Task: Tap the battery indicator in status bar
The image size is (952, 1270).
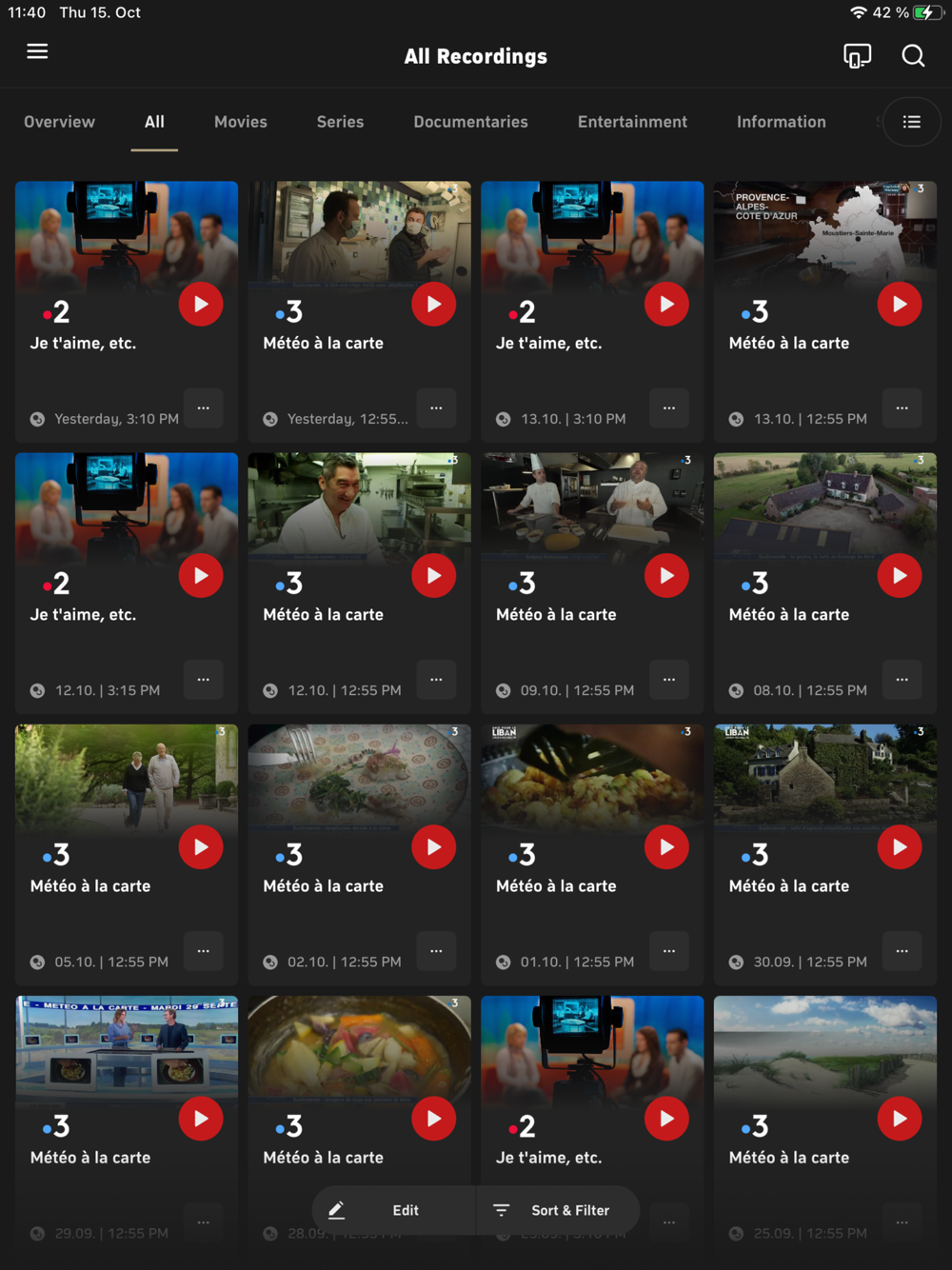Action: click(x=928, y=12)
